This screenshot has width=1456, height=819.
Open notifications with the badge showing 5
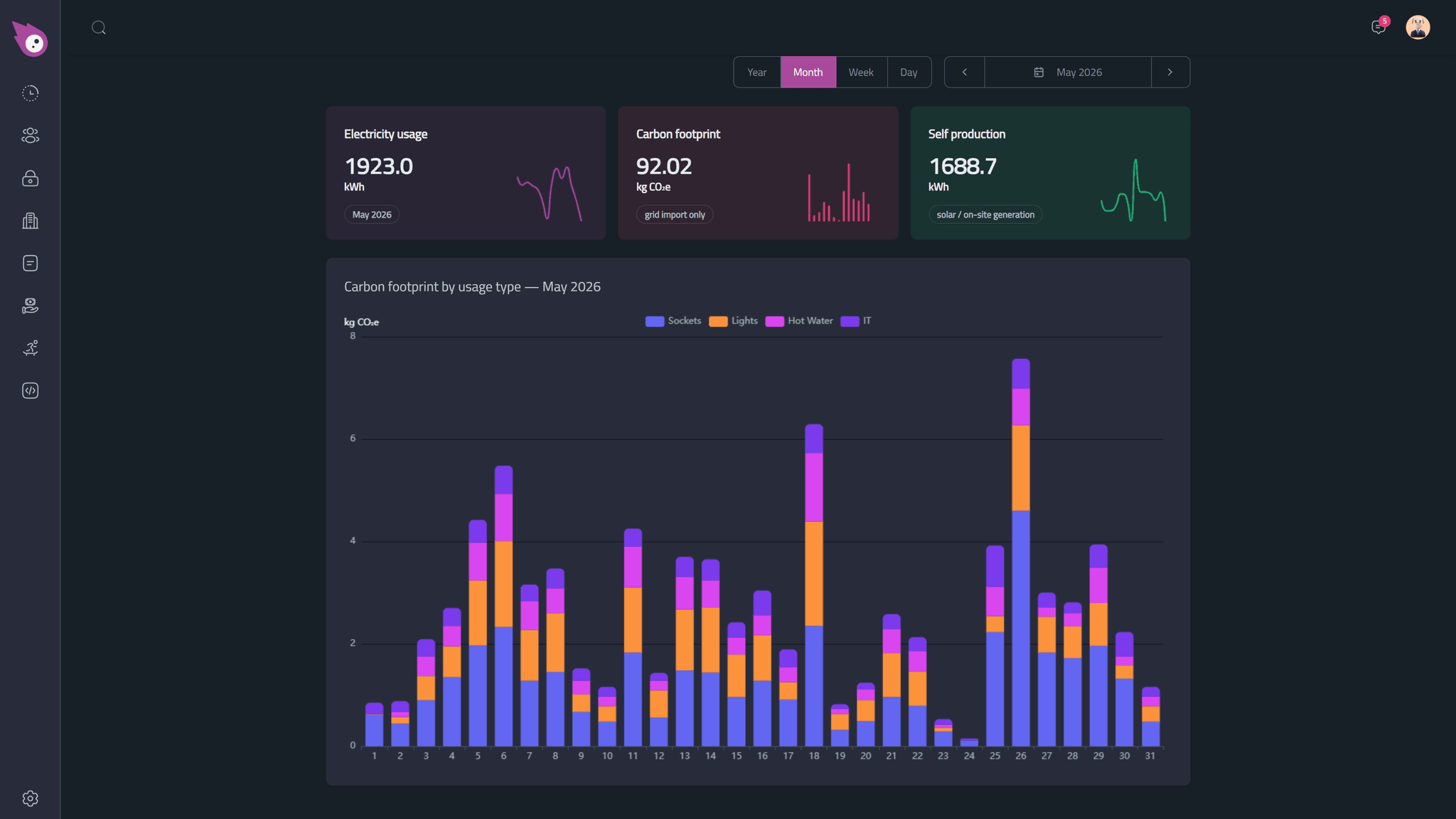(x=1379, y=27)
